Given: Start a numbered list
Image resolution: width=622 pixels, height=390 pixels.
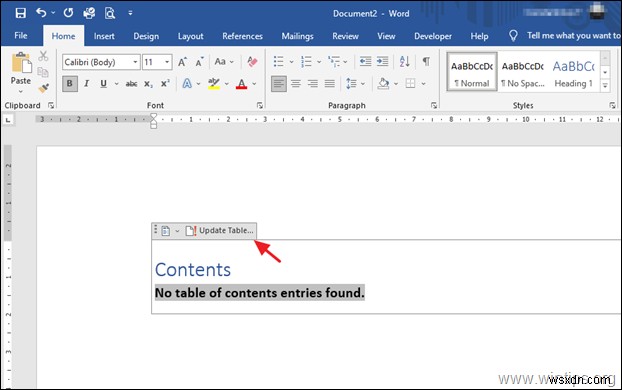Looking at the screenshot, I should (x=306, y=61).
